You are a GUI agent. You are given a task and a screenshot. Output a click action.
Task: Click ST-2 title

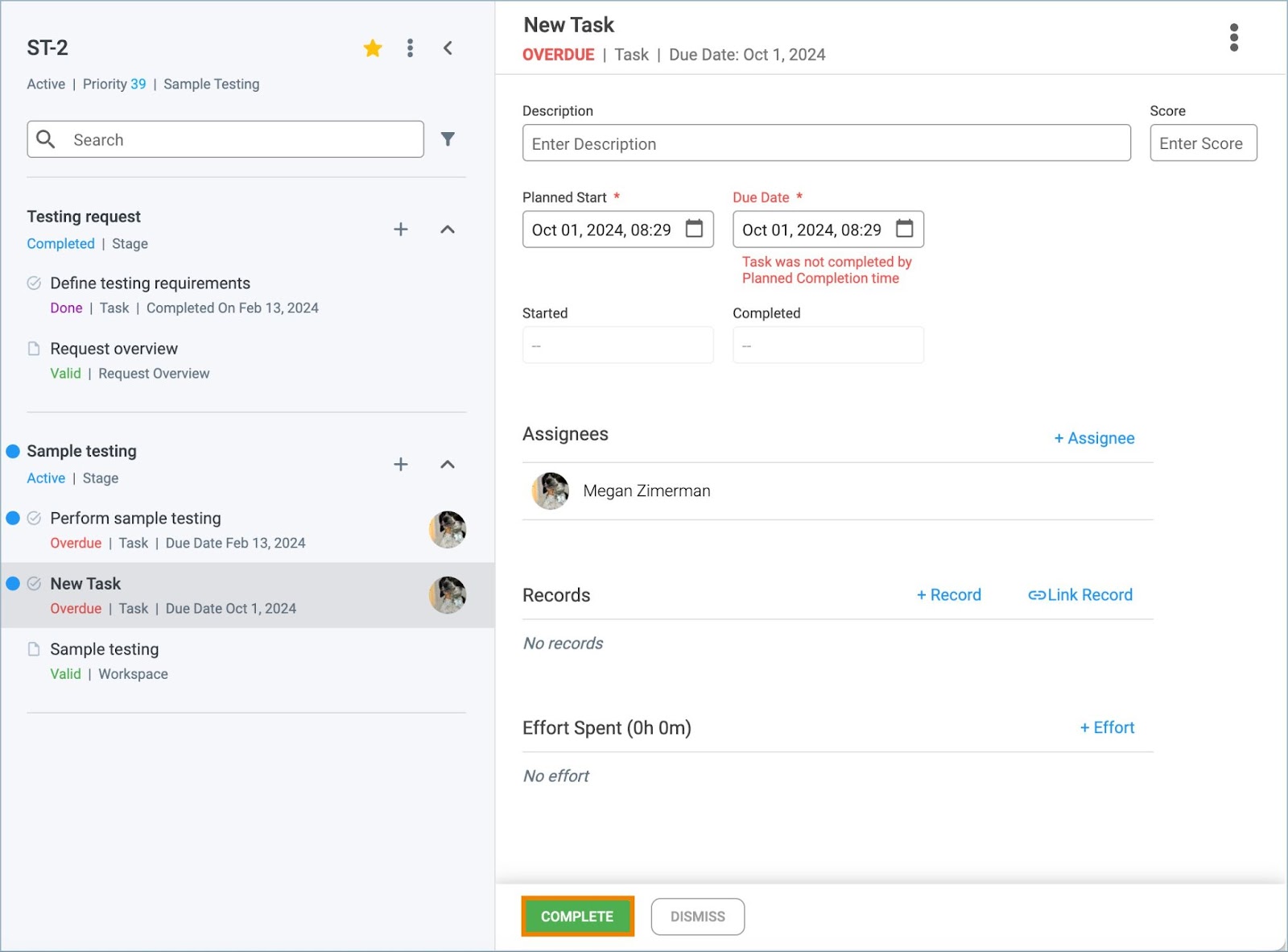(47, 48)
